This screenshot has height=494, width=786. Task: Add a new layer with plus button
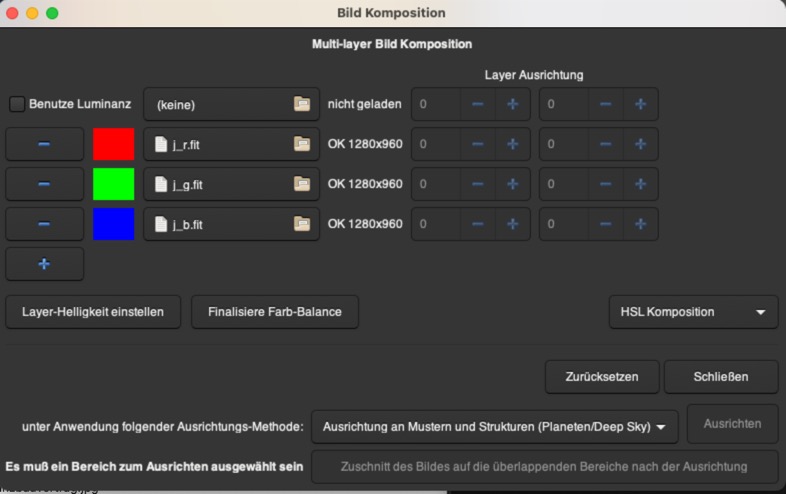pos(44,264)
